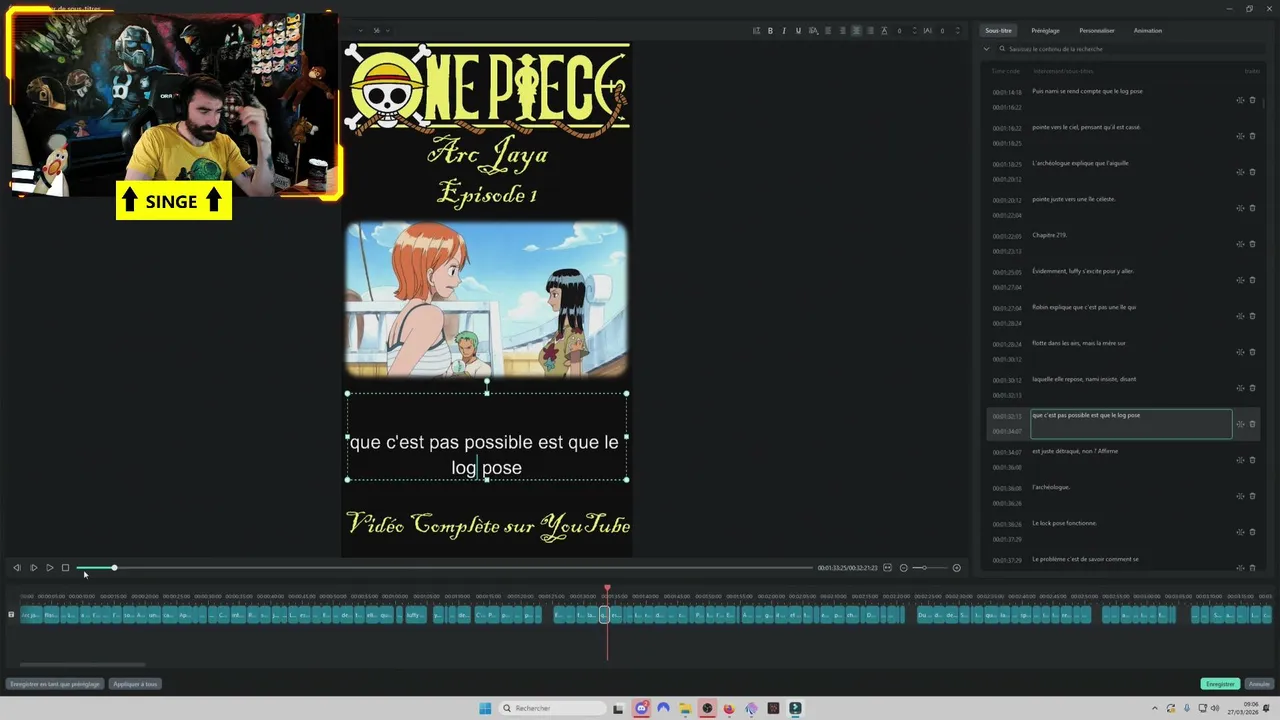
Task: Select the highlighted center alignment icon
Action: (856, 31)
